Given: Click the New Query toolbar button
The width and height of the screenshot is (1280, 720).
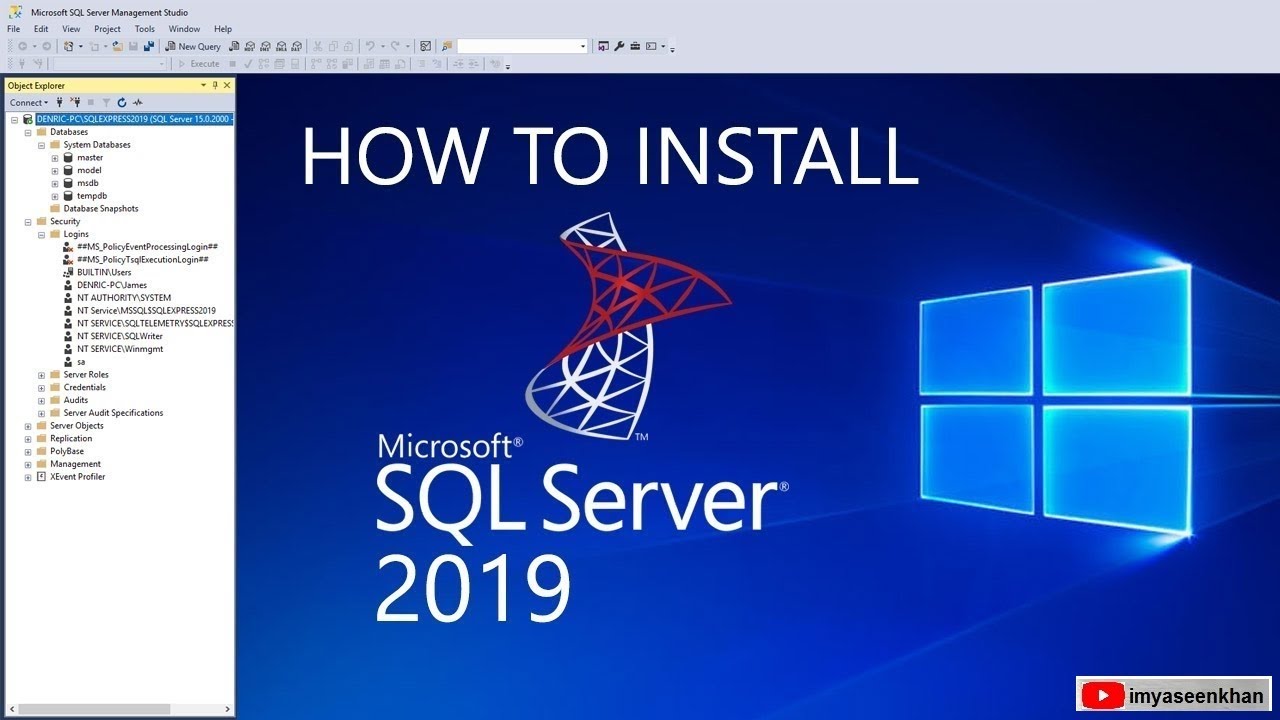Looking at the screenshot, I should [194, 46].
